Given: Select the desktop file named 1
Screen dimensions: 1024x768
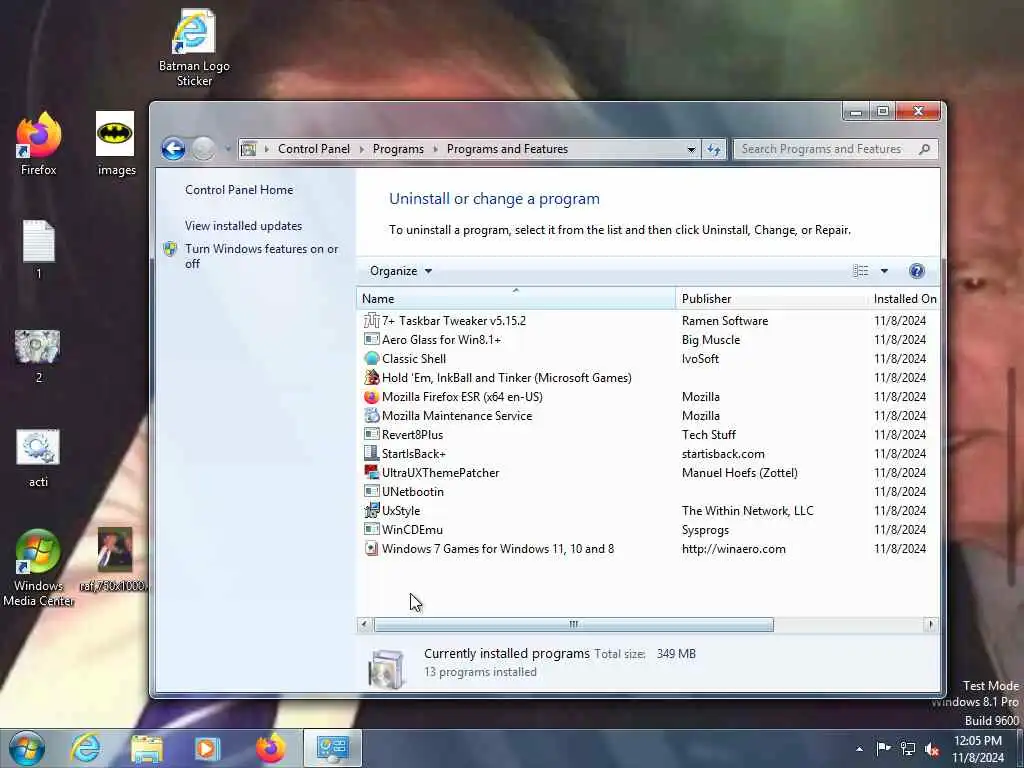Looking at the screenshot, I should pyautogui.click(x=39, y=249).
